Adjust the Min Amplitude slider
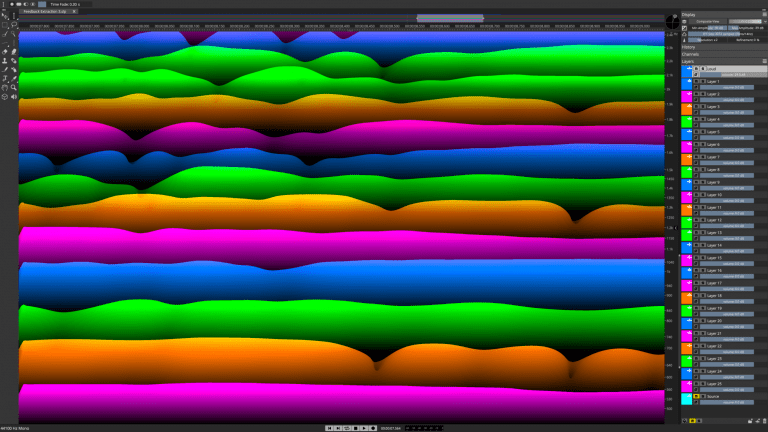 coord(707,28)
